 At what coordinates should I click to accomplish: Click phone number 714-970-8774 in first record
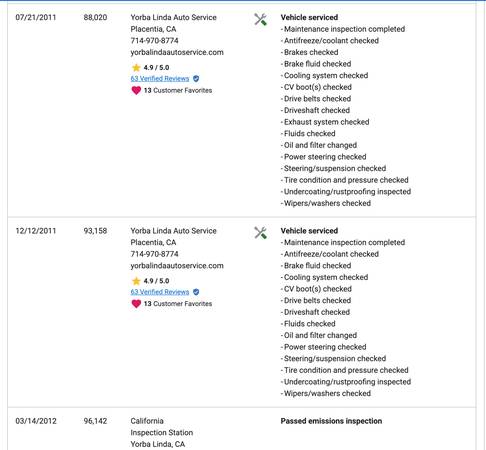click(154, 41)
